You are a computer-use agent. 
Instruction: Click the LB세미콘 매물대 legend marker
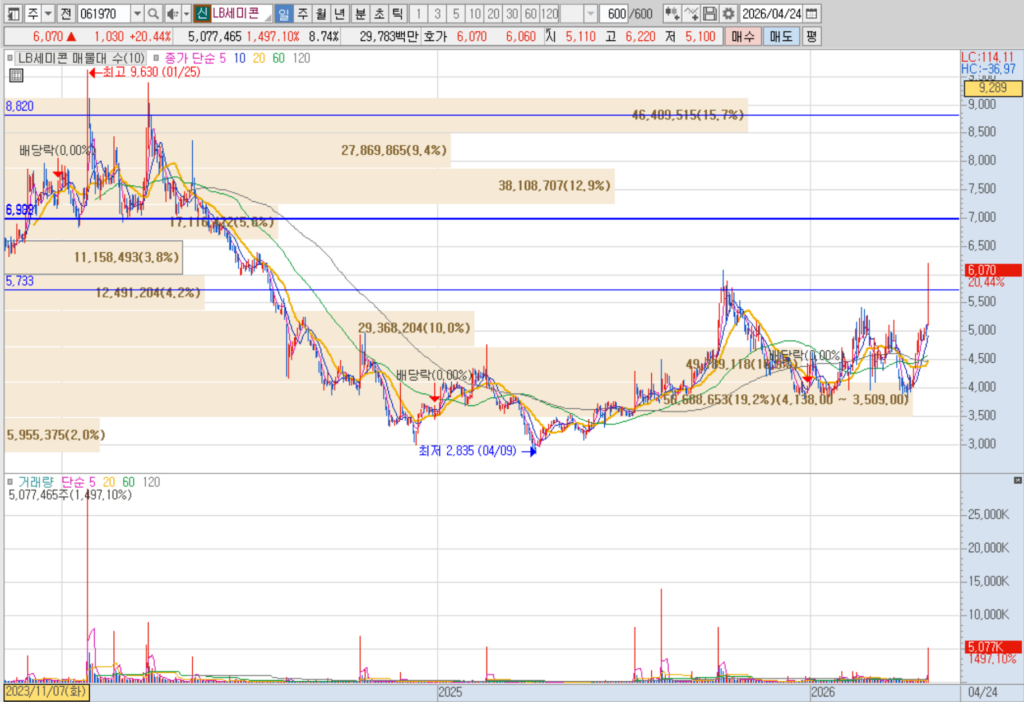click(x=10, y=58)
